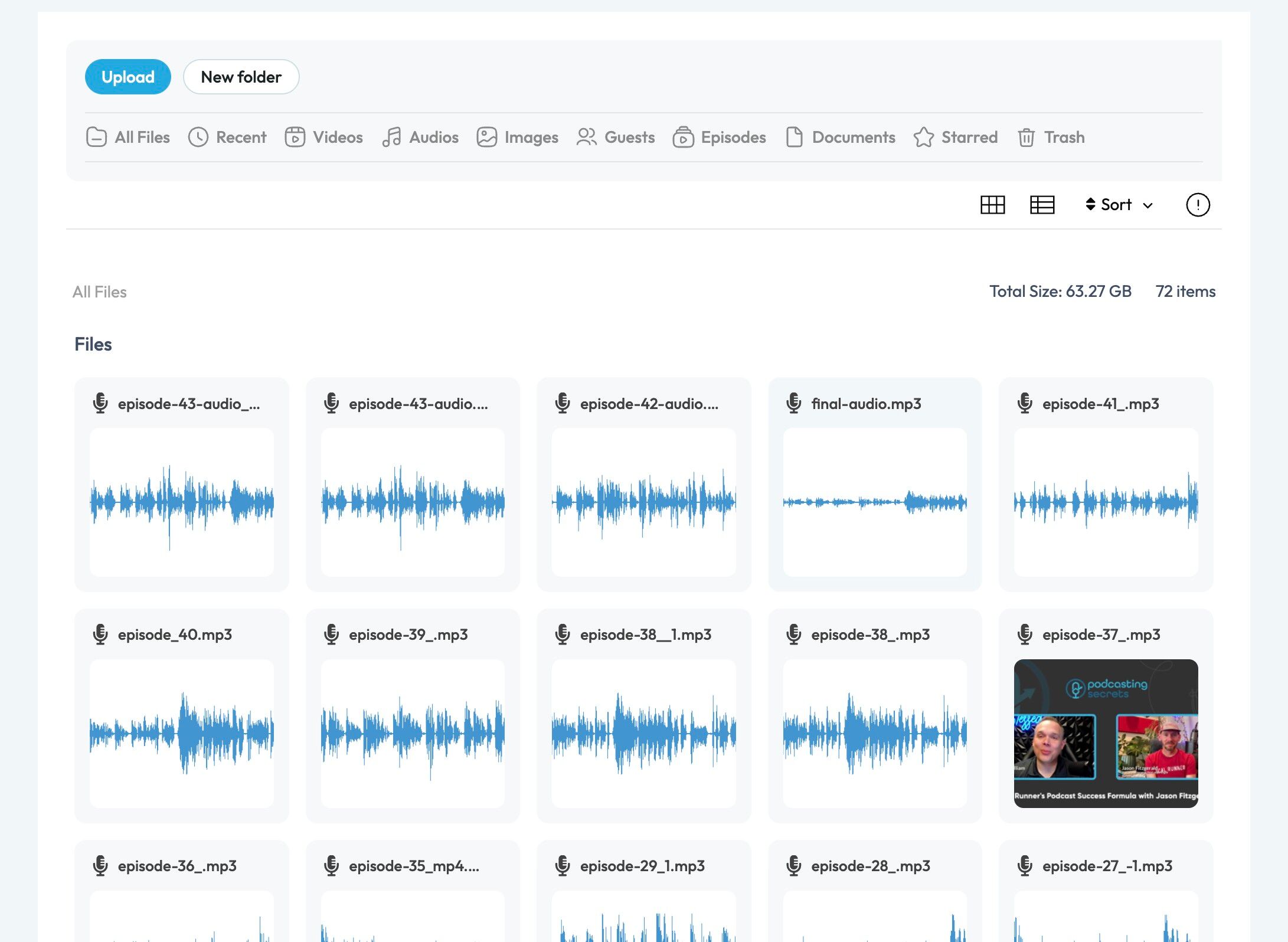Viewport: 1288px width, 942px height.
Task: Click the Trash bin icon
Action: (1026, 138)
